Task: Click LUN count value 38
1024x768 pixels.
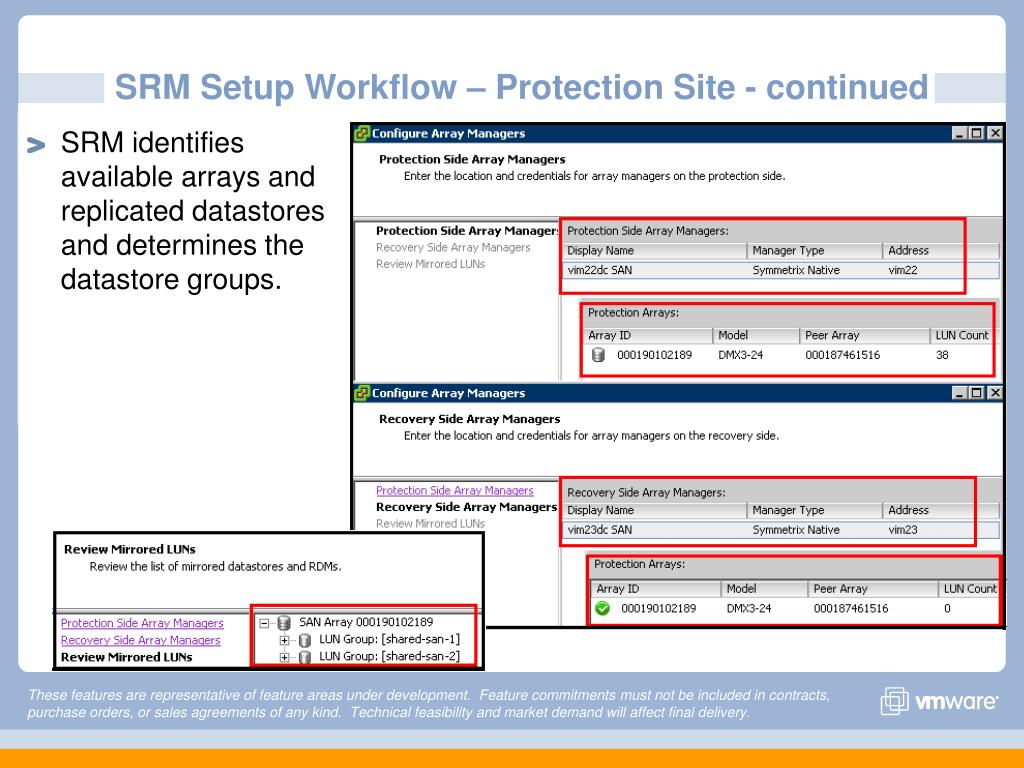Action: (x=942, y=355)
